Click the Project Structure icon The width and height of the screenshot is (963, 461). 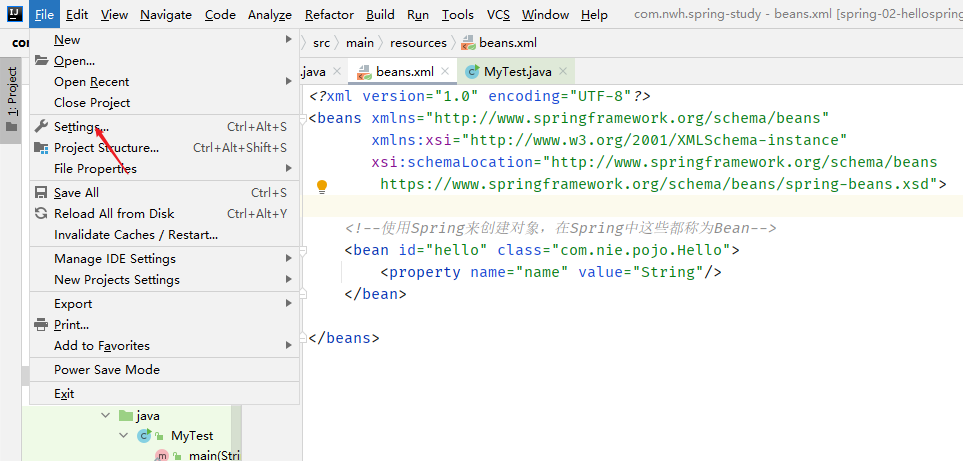tap(41, 147)
